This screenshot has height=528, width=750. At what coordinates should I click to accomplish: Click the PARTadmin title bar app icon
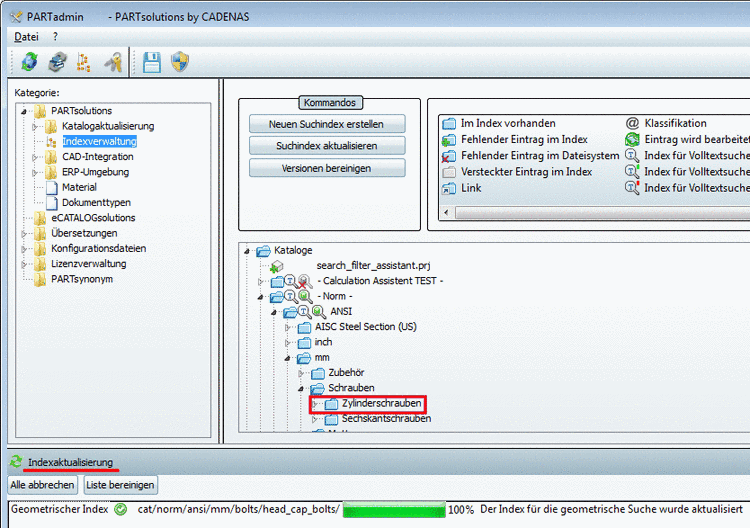coord(16,17)
